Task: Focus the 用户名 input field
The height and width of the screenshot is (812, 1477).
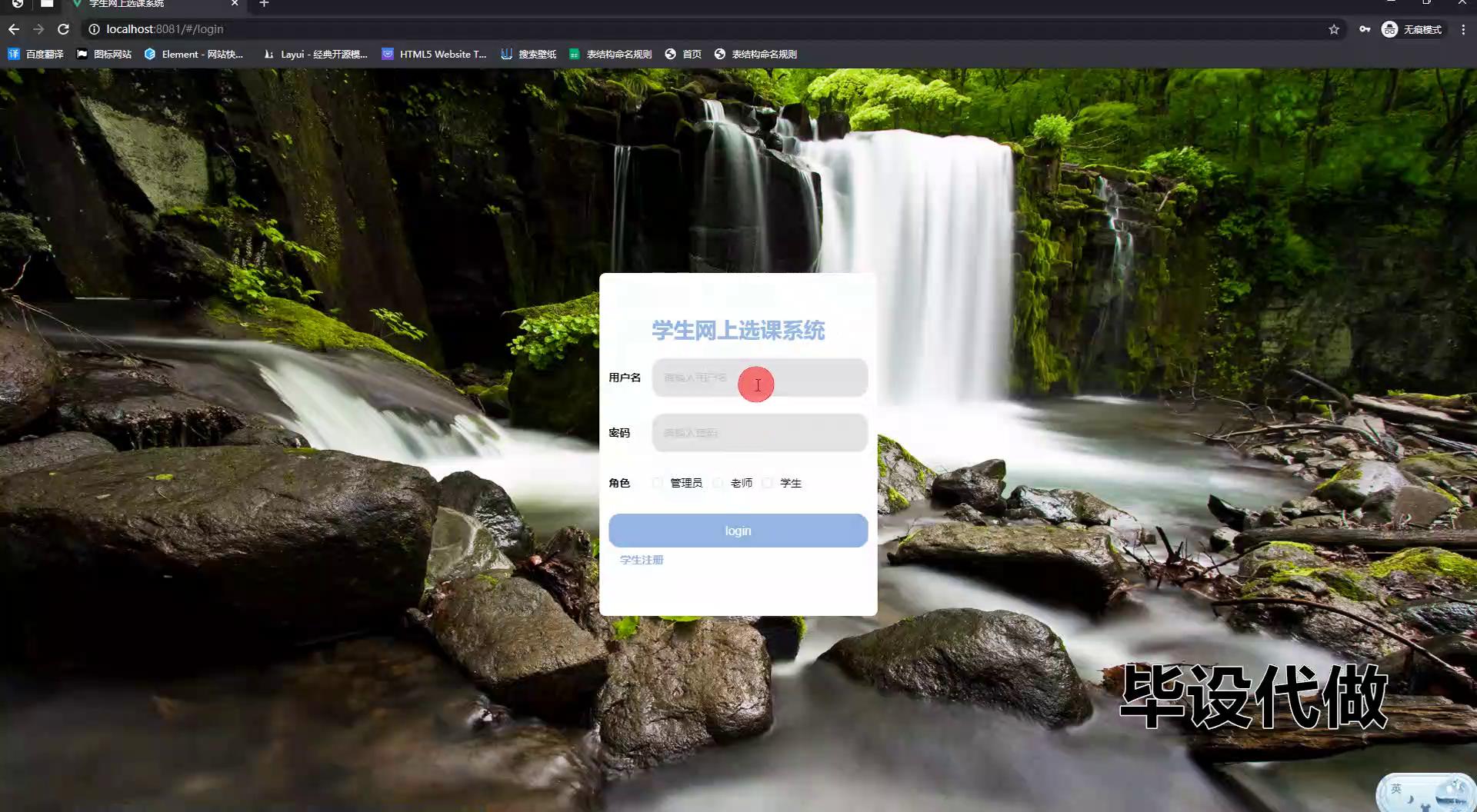Action: pos(759,378)
